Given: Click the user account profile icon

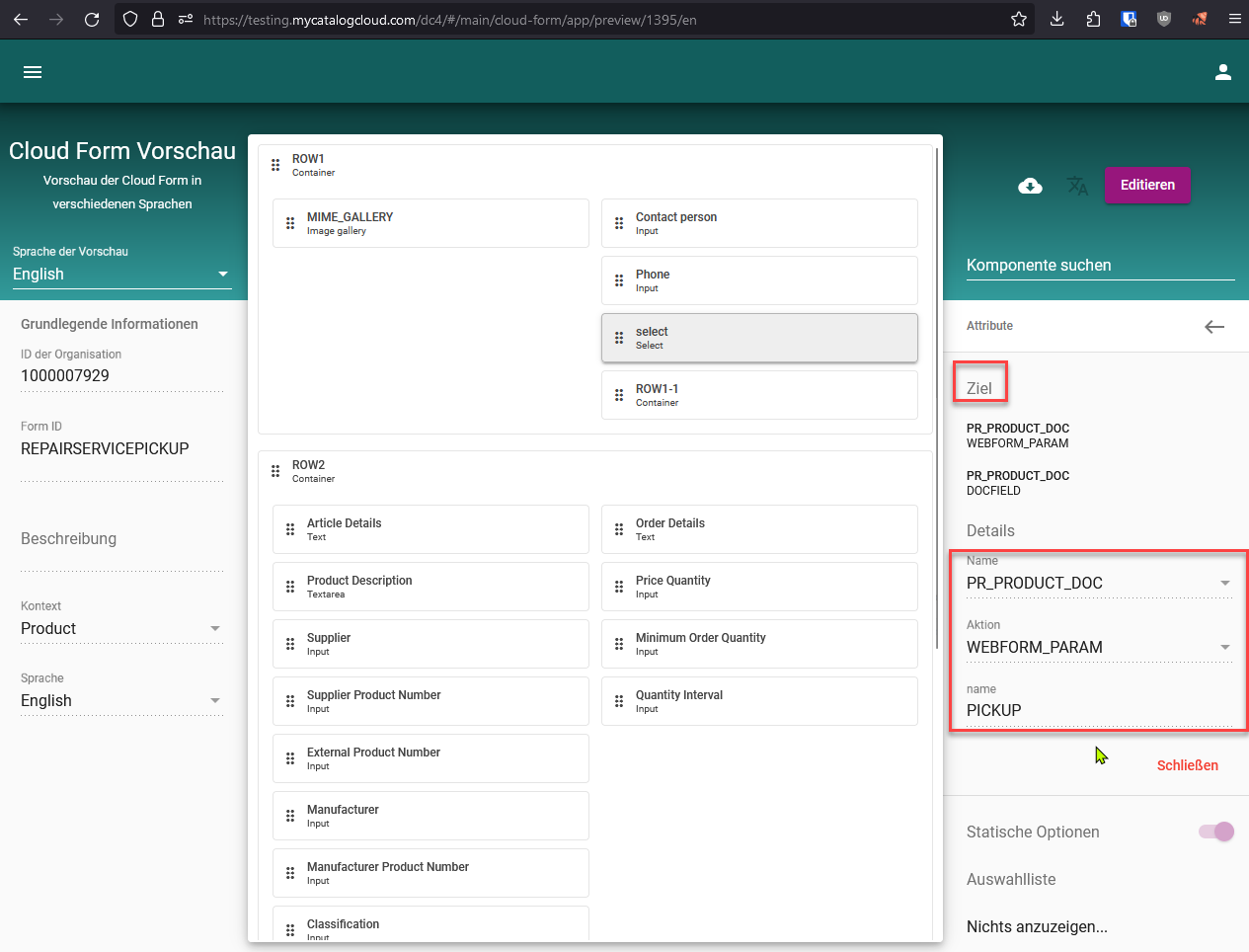Looking at the screenshot, I should tap(1222, 72).
